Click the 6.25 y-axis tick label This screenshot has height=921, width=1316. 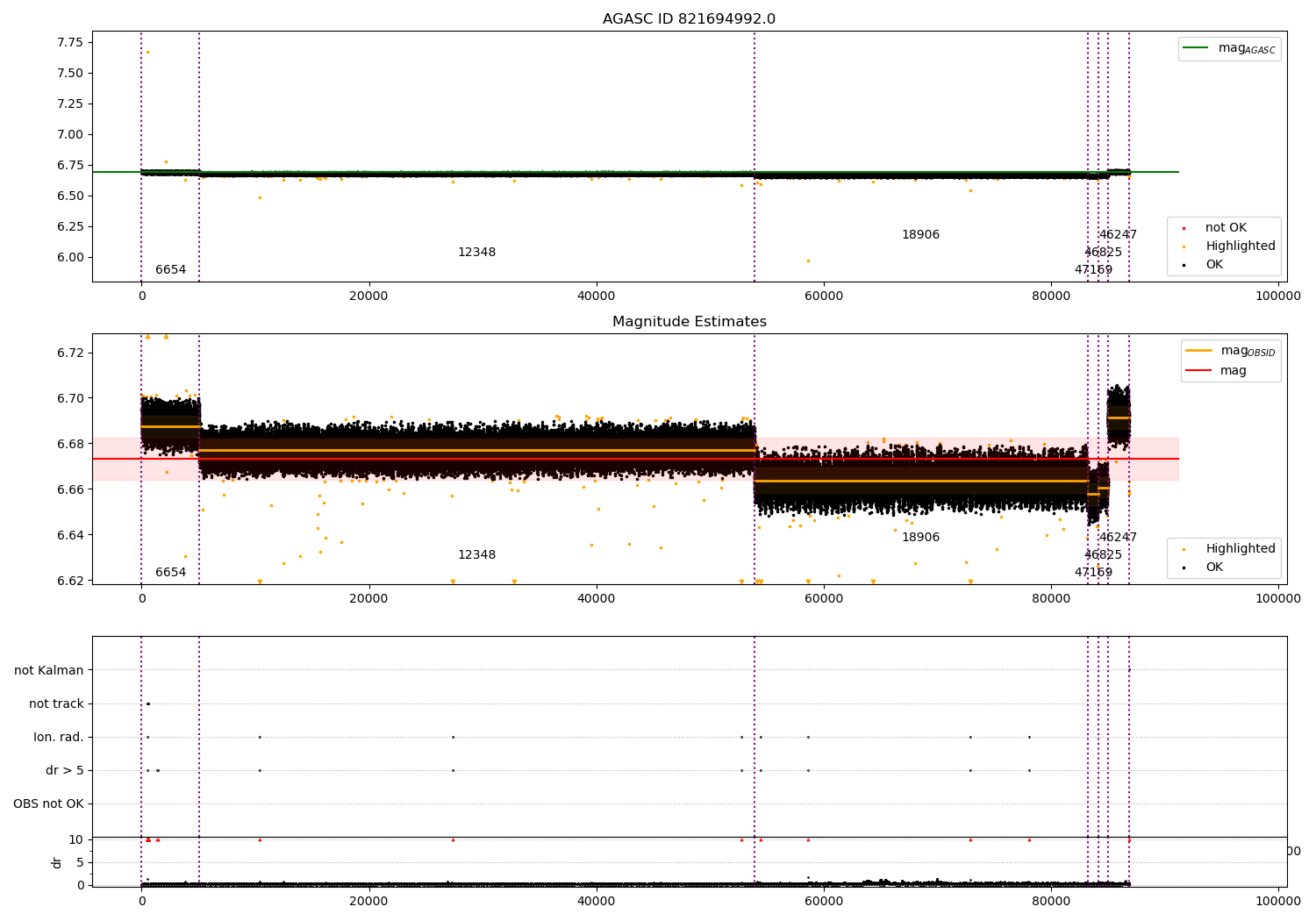tap(68, 226)
